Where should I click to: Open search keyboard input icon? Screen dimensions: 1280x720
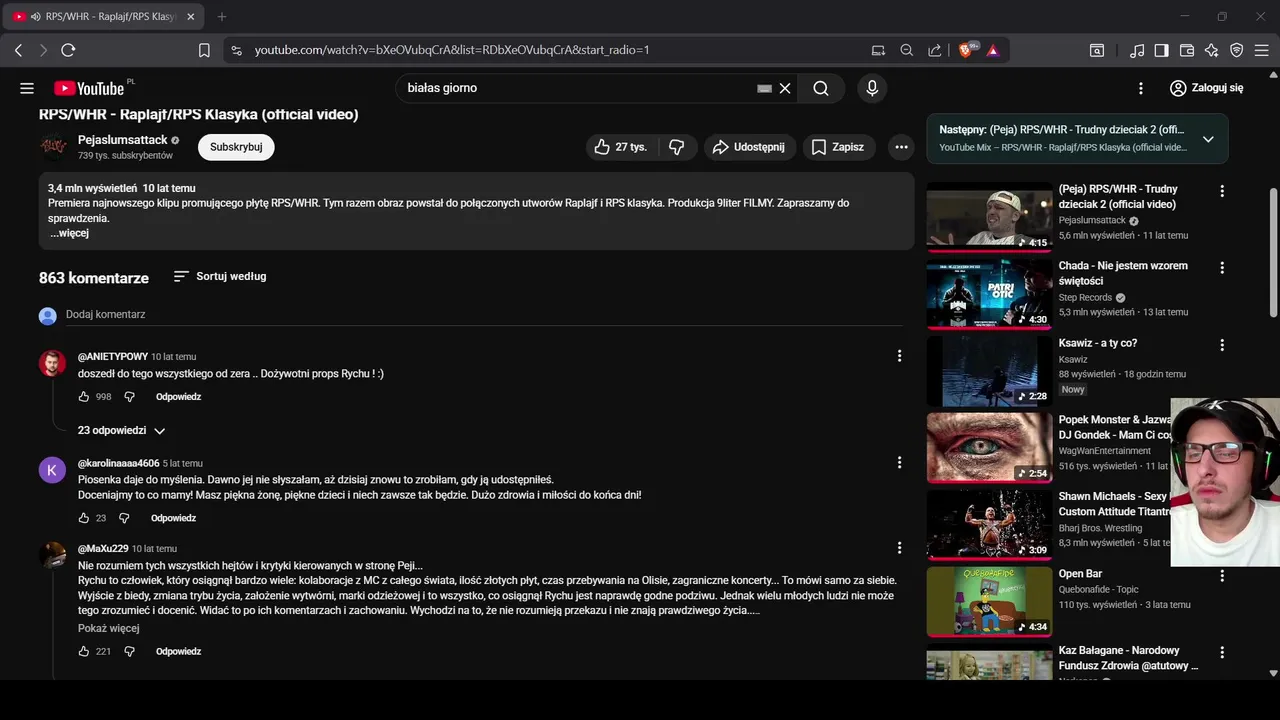pos(765,88)
